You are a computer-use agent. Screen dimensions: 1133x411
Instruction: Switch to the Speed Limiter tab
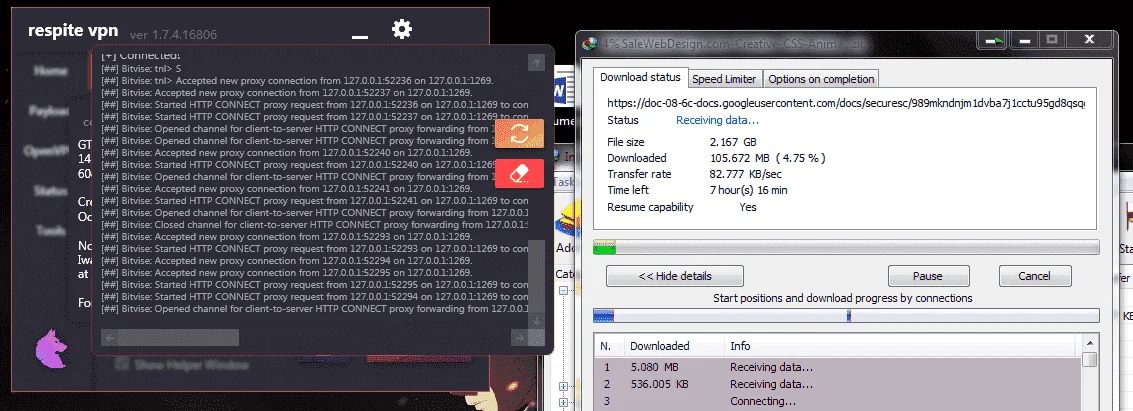tap(723, 79)
